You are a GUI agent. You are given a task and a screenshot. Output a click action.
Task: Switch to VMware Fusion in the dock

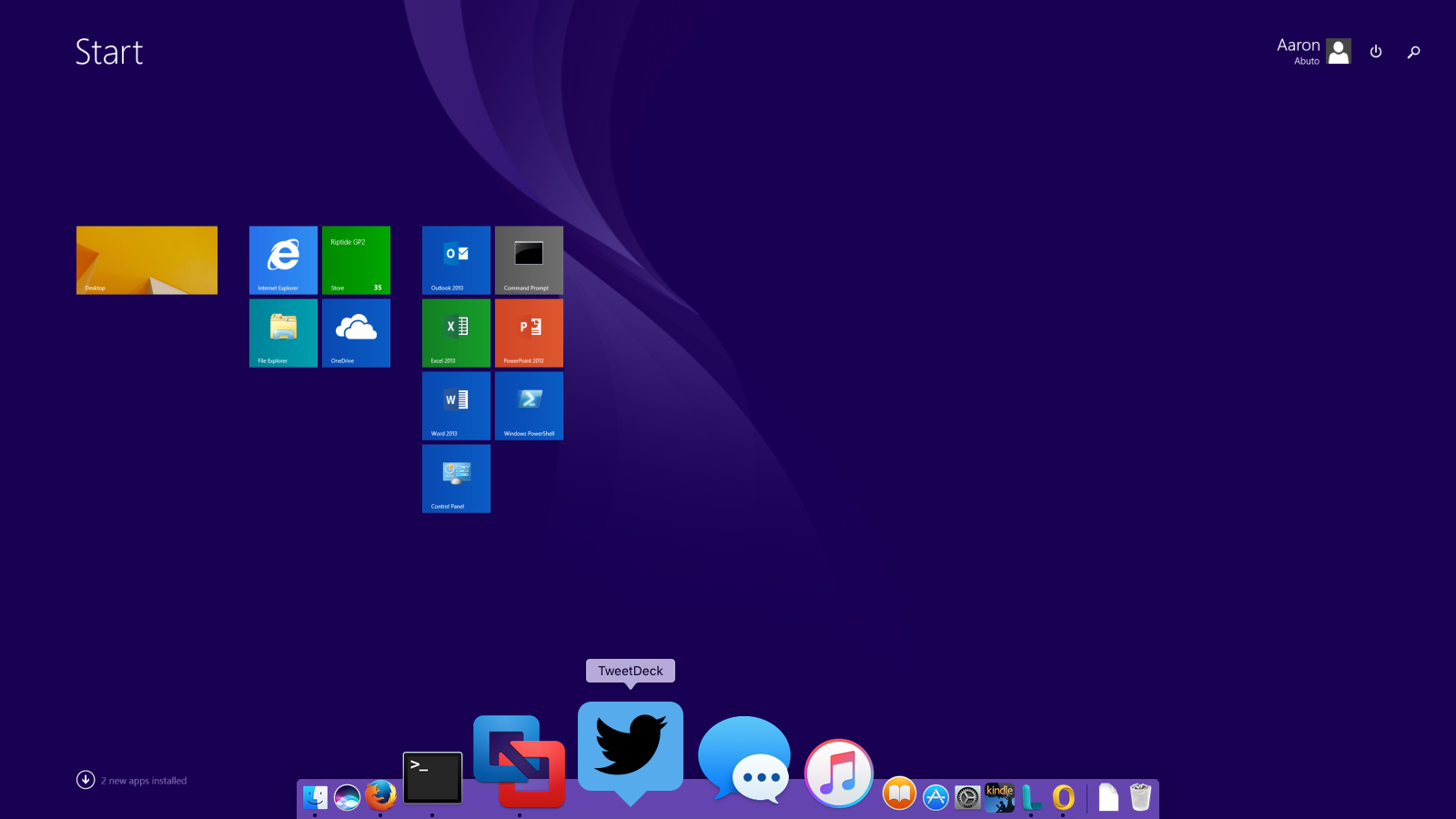[520, 762]
